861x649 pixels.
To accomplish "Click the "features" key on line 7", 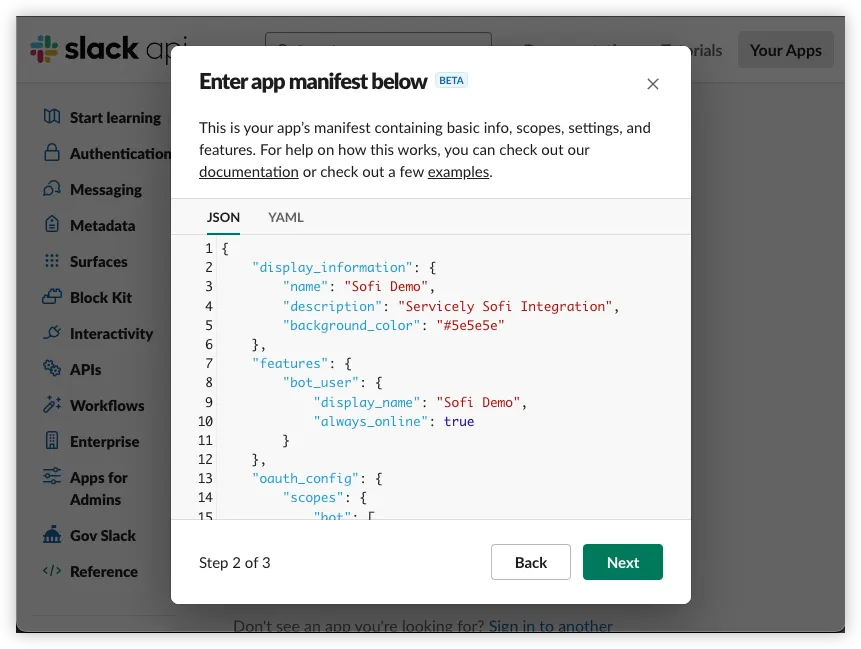I will pos(290,363).
